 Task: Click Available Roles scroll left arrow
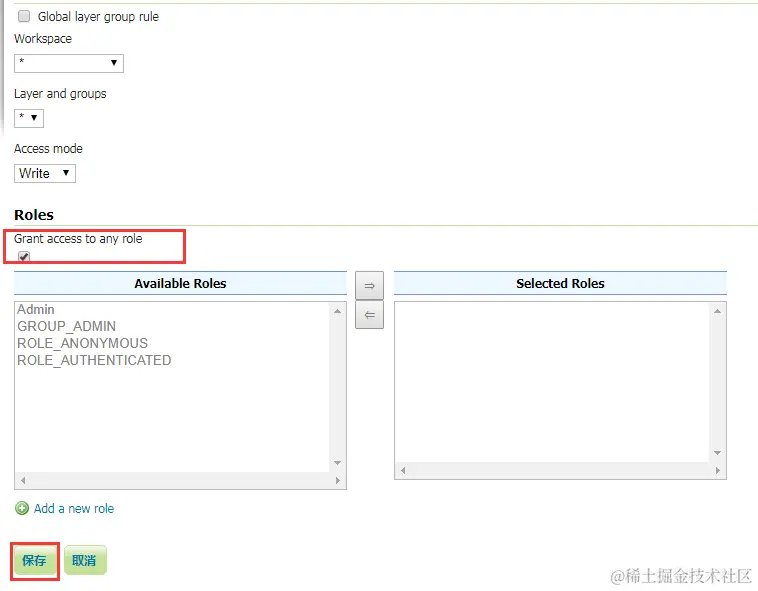pyautogui.click(x=23, y=480)
